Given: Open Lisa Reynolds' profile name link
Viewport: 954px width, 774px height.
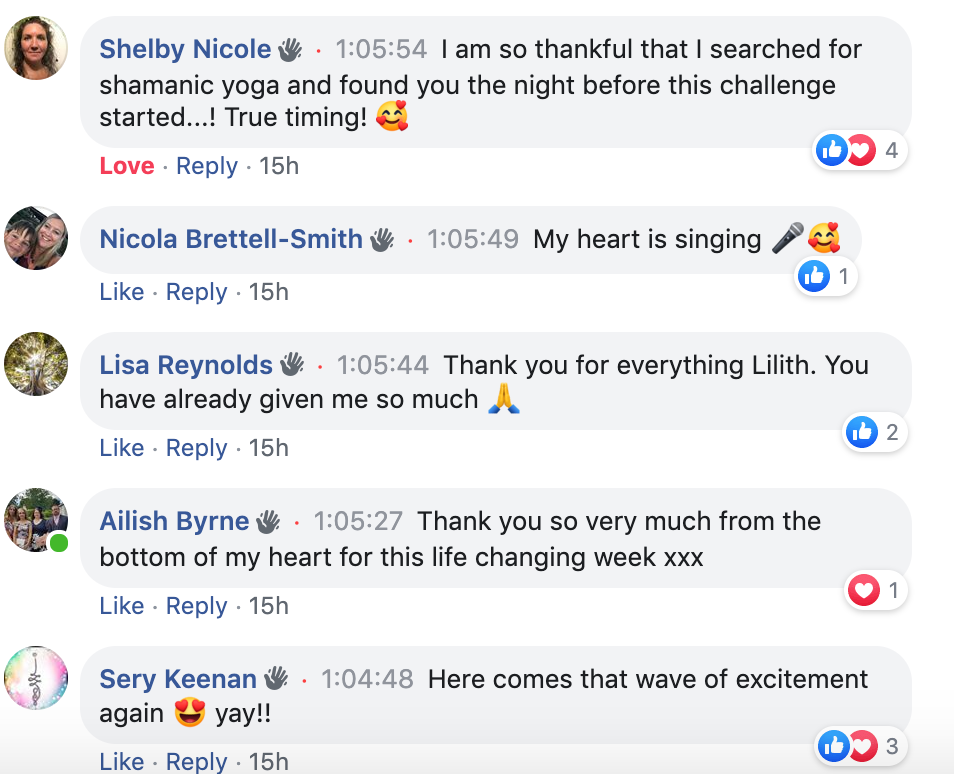Looking at the screenshot, I should click(186, 365).
